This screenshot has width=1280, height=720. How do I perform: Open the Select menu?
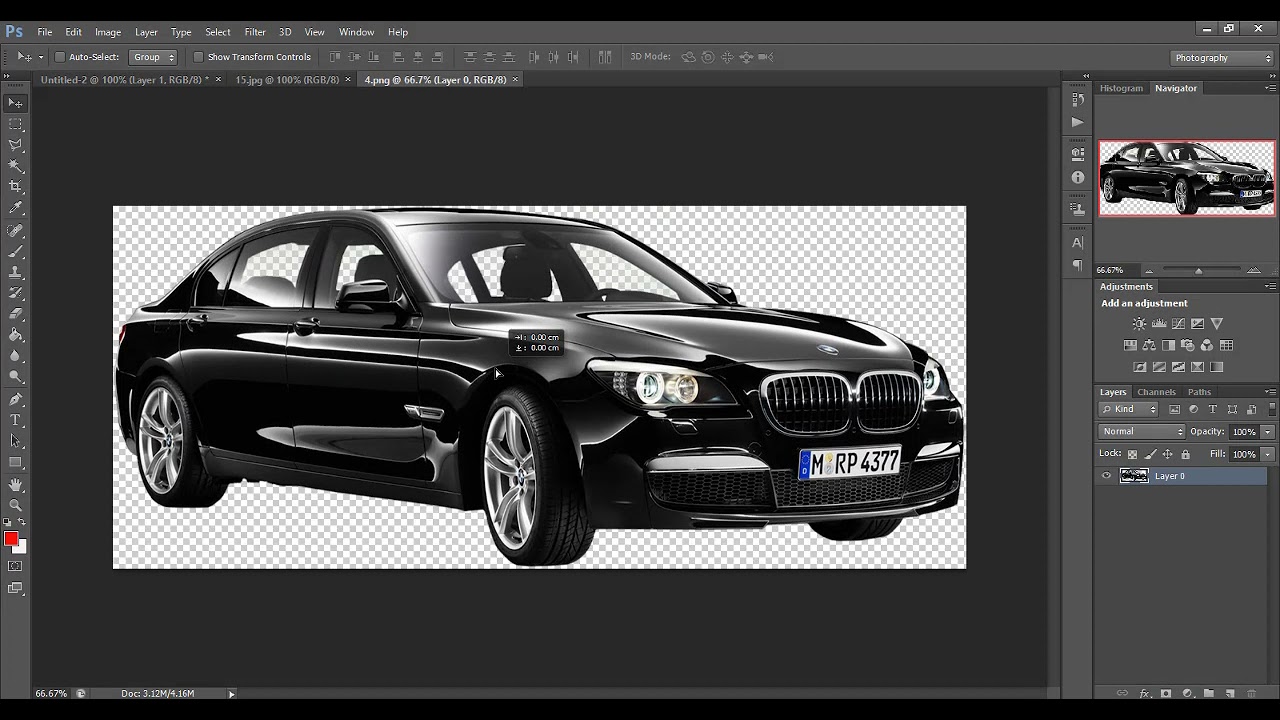point(217,32)
